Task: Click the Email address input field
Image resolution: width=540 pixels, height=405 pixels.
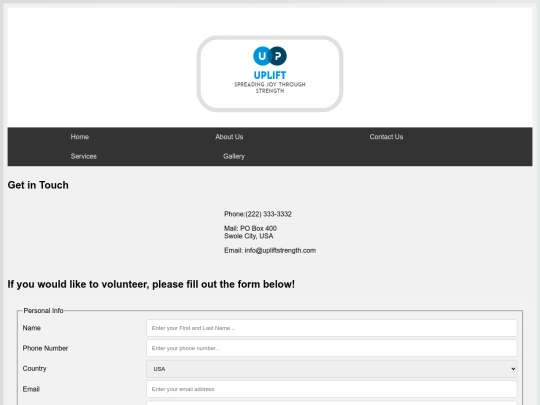Action: click(332, 389)
